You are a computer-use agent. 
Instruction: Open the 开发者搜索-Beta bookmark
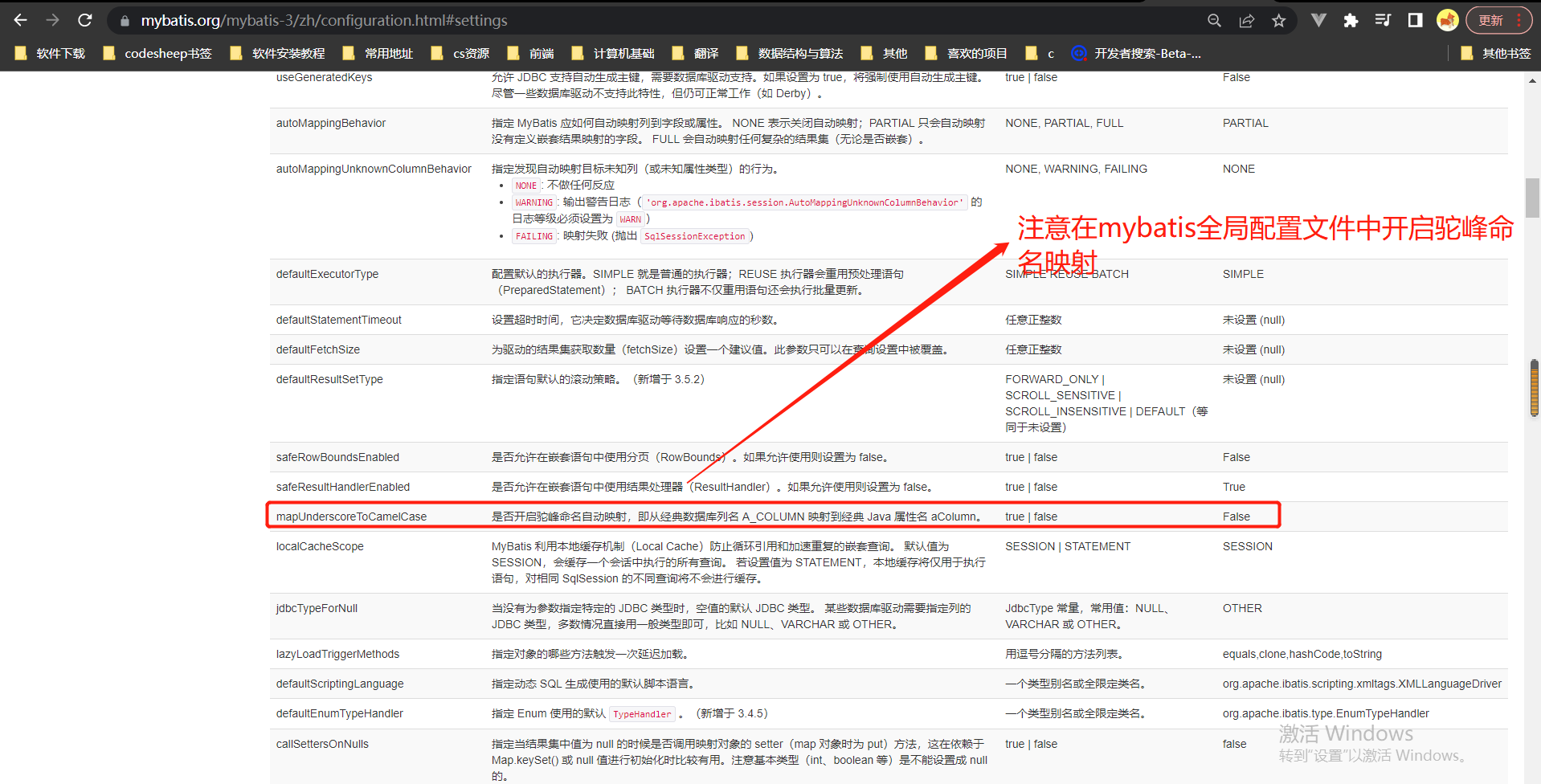pyautogui.click(x=1137, y=53)
